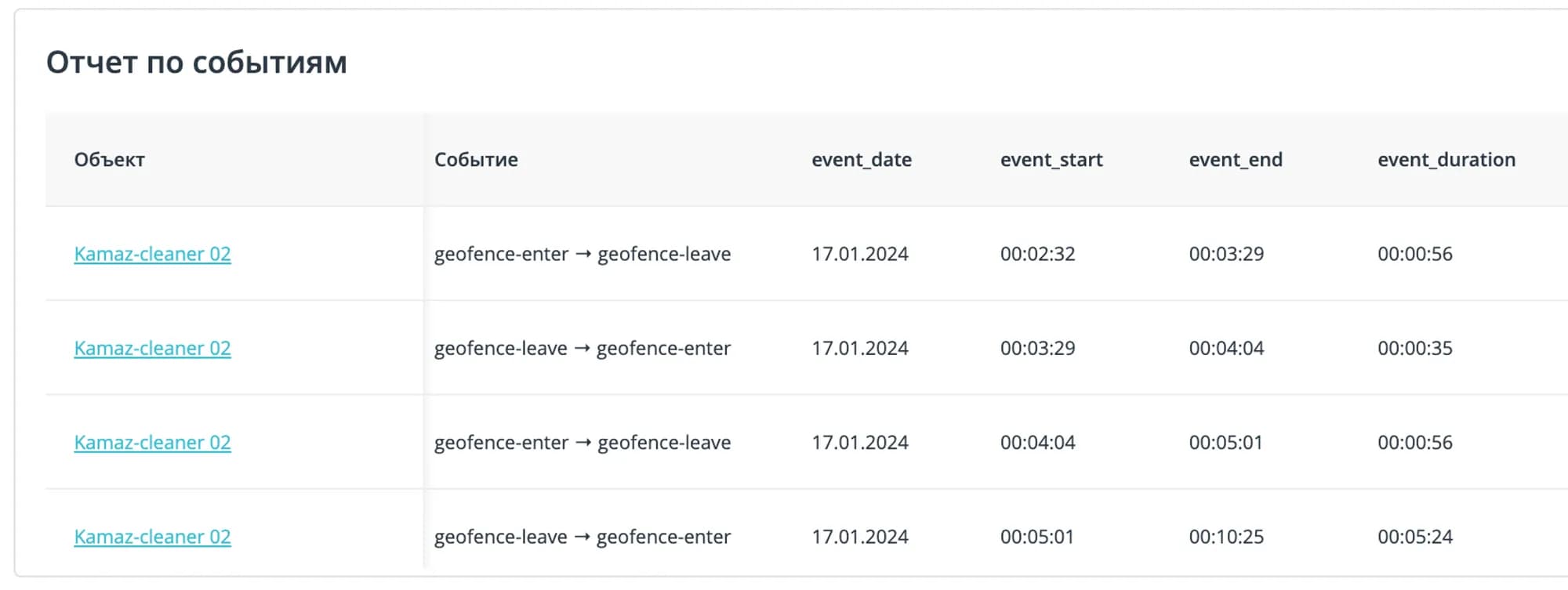The height and width of the screenshot is (590, 1568).
Task: Select the event_start column header
Action: coord(1051,160)
